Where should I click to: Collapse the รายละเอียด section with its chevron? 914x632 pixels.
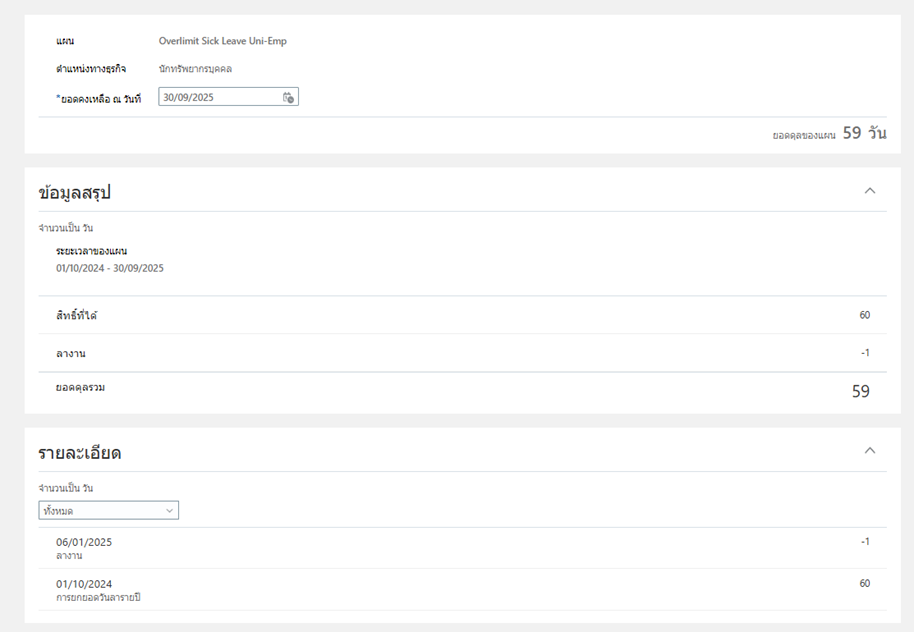[x=869, y=451]
